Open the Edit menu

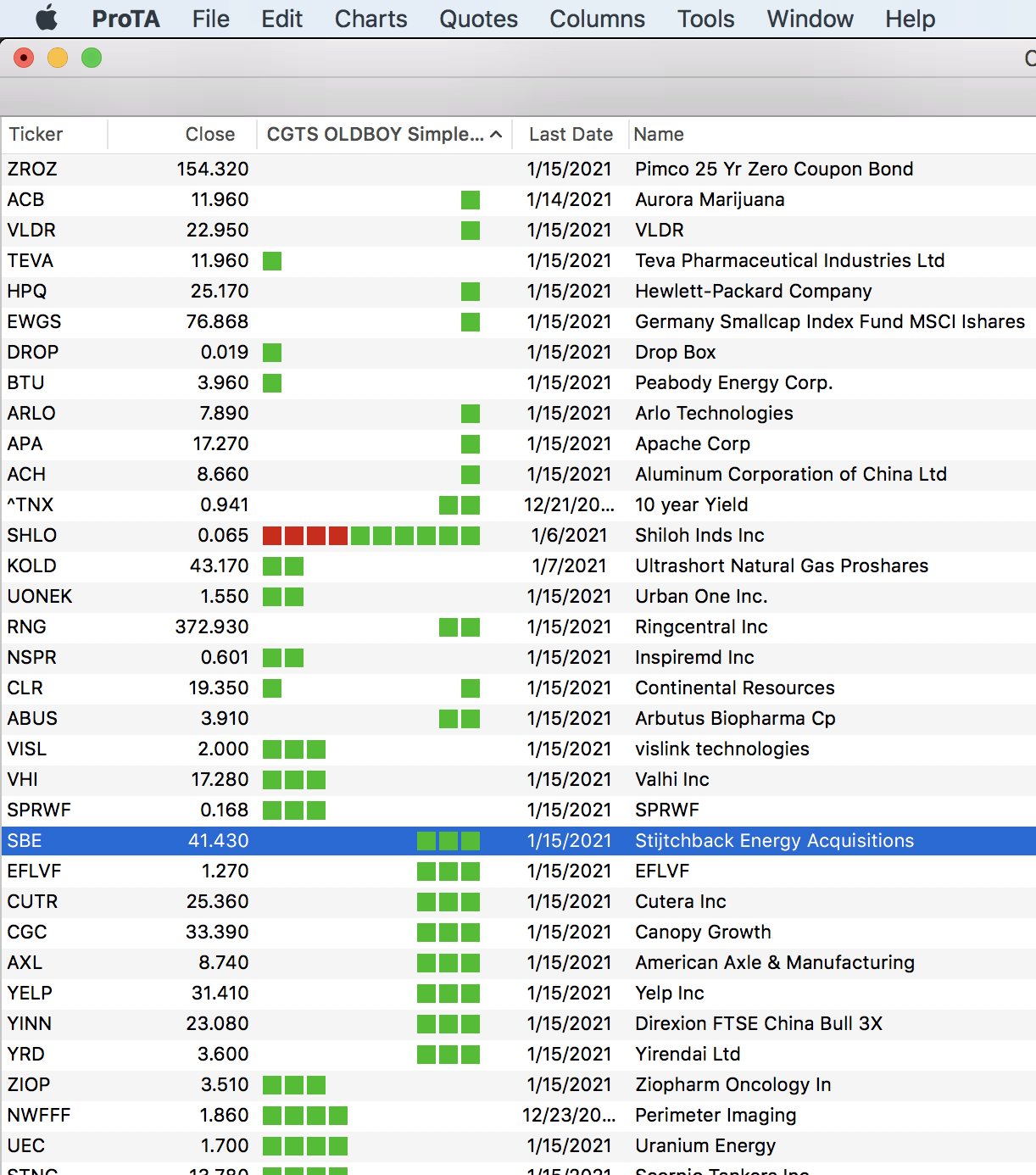pos(281,19)
